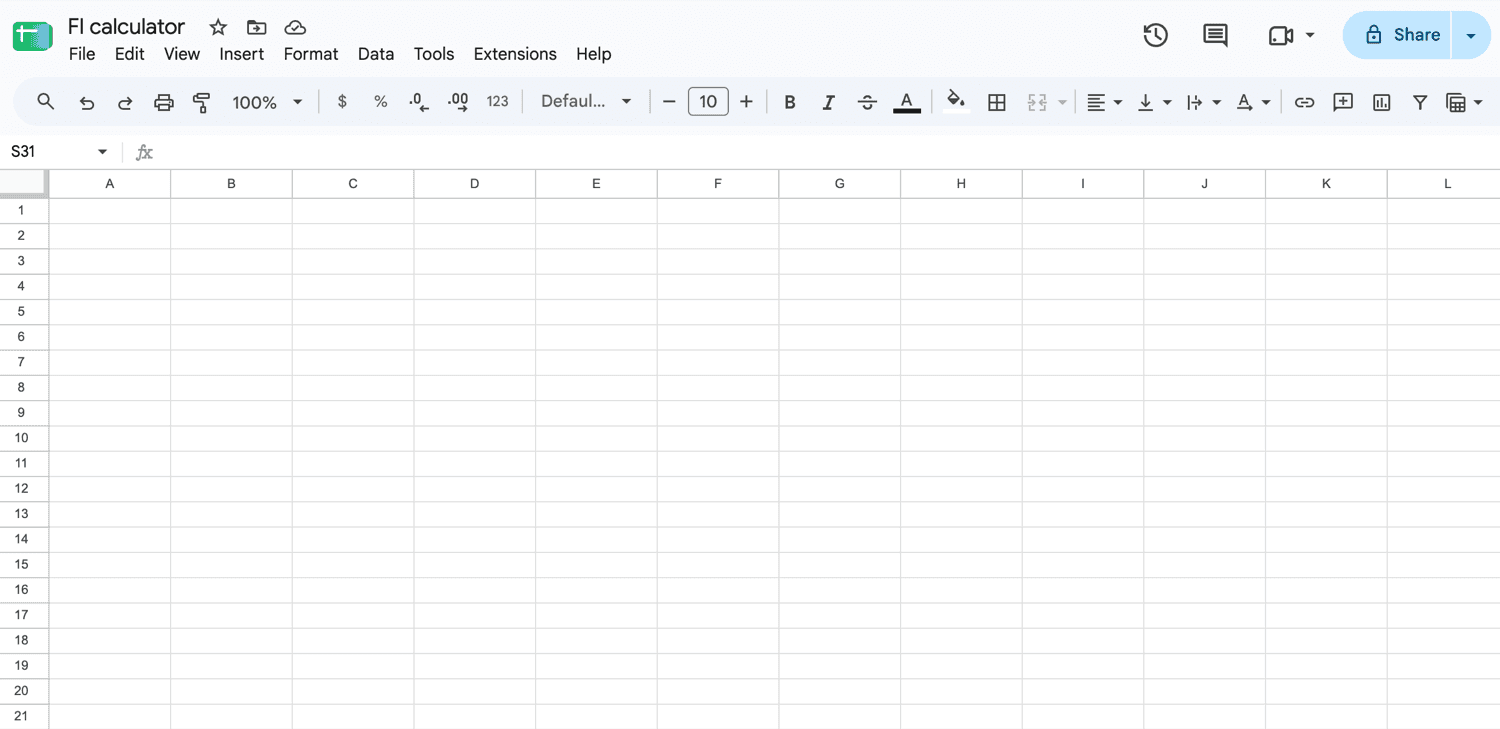Viewport: 1500px width, 729px height.
Task: Click the font size field
Action: (x=708, y=101)
